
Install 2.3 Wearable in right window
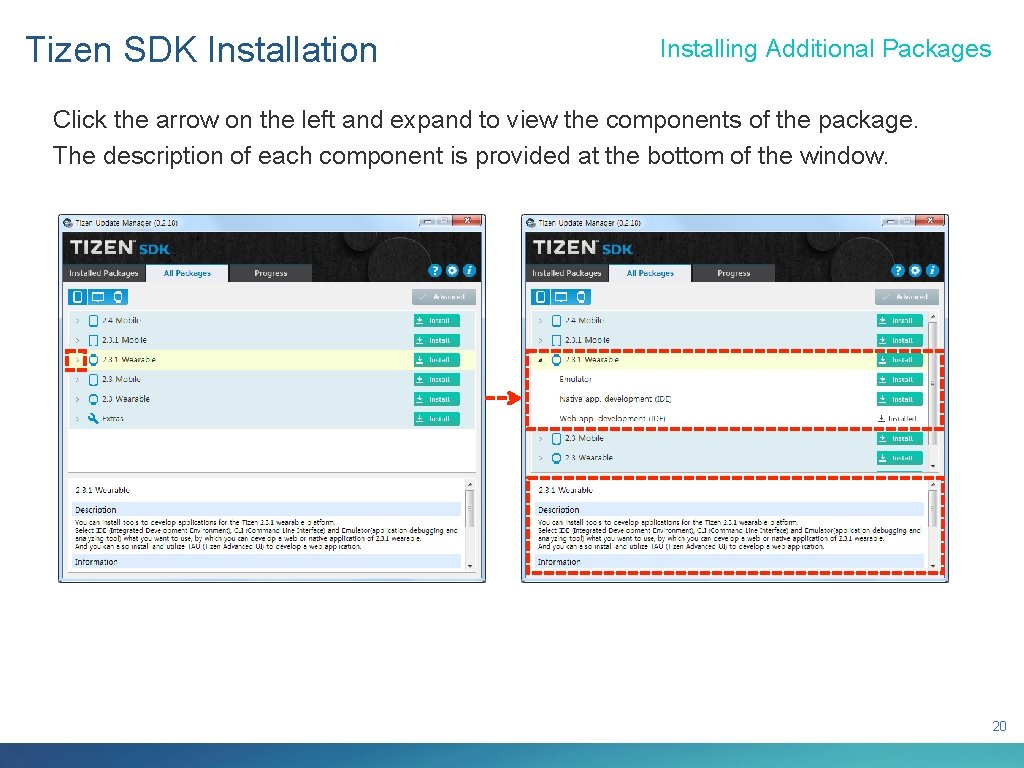point(899,458)
